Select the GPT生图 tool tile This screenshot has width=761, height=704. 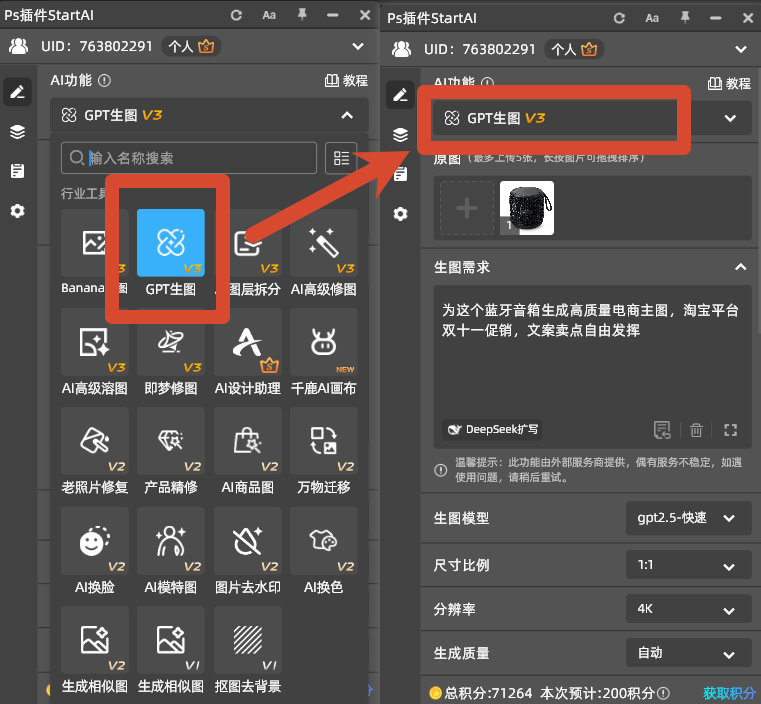point(170,243)
